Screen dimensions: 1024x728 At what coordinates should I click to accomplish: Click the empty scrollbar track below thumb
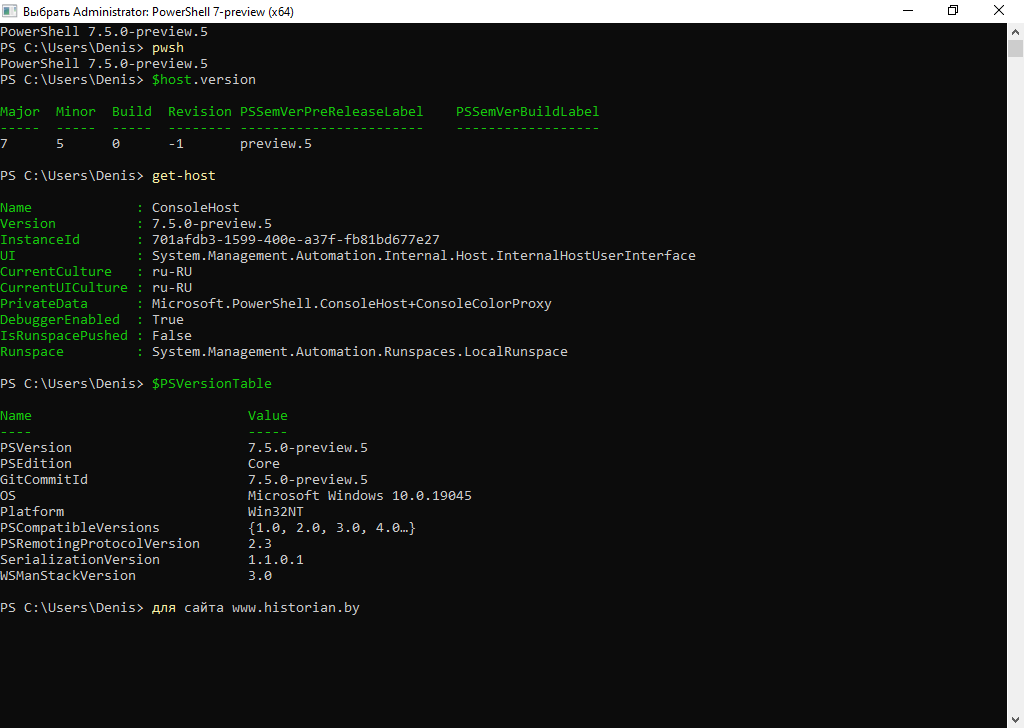point(1015,400)
